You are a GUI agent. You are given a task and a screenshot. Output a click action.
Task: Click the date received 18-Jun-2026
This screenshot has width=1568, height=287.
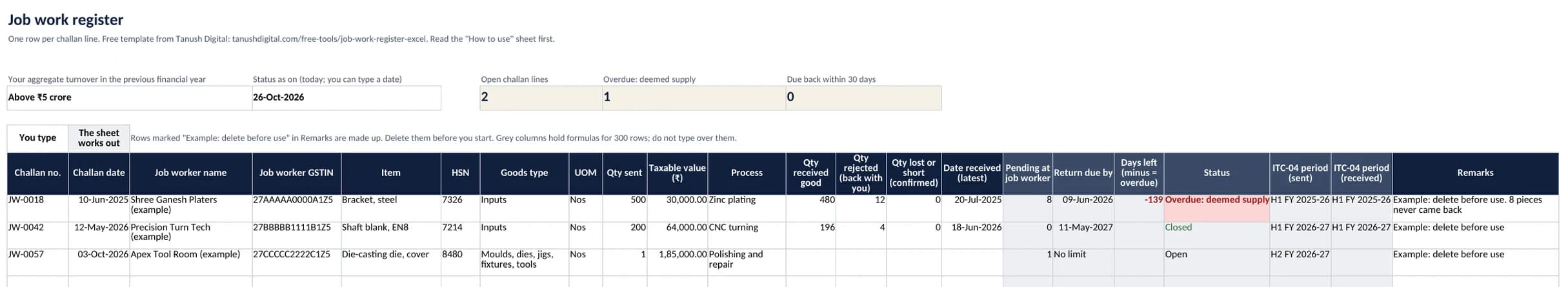click(972, 235)
